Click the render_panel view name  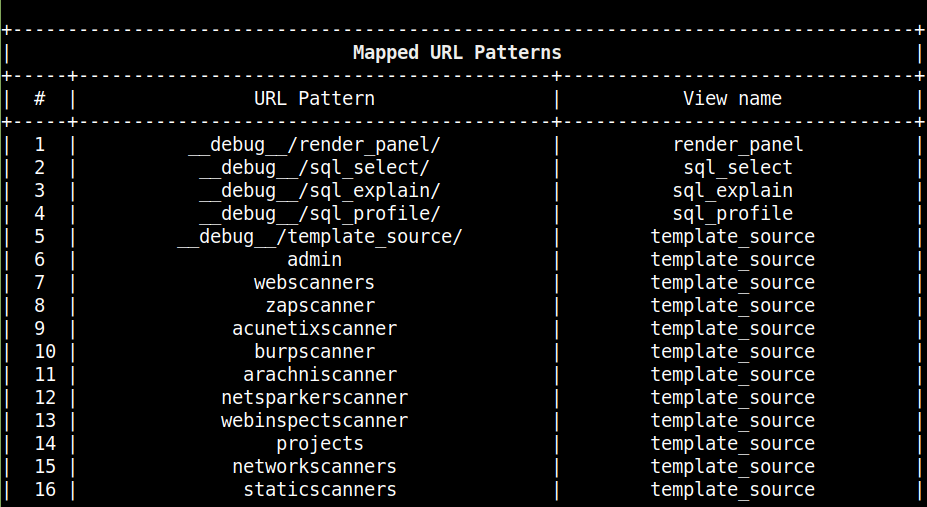738,145
